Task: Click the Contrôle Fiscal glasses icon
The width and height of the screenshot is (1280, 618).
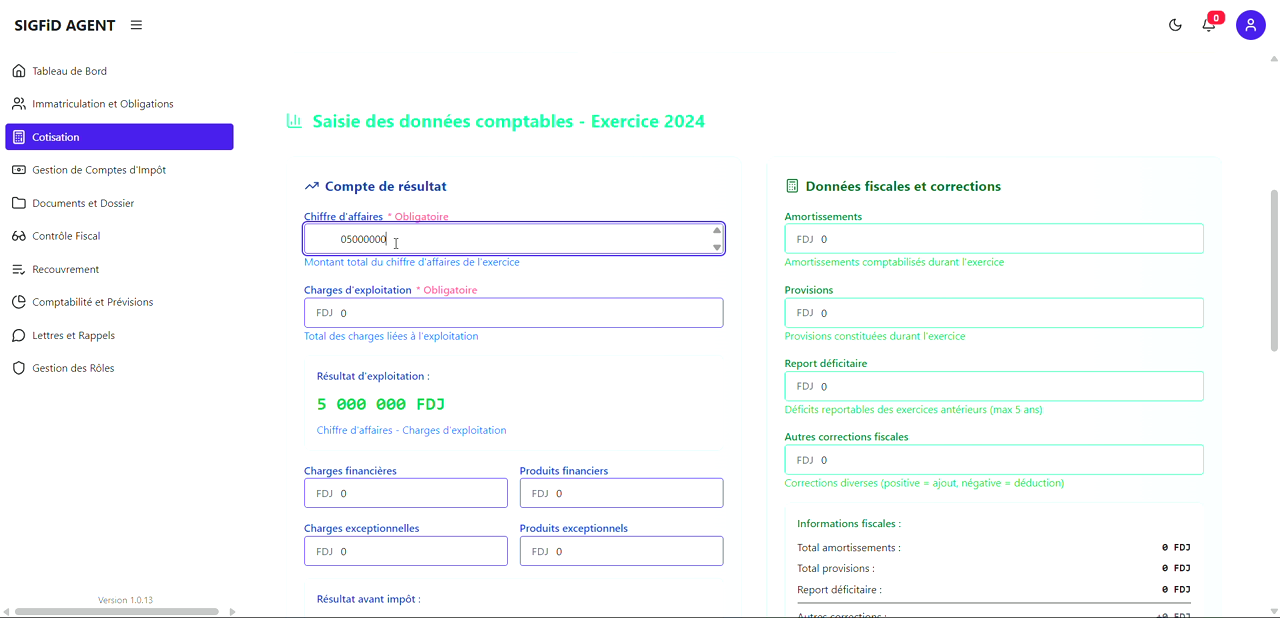Action: pos(17,235)
